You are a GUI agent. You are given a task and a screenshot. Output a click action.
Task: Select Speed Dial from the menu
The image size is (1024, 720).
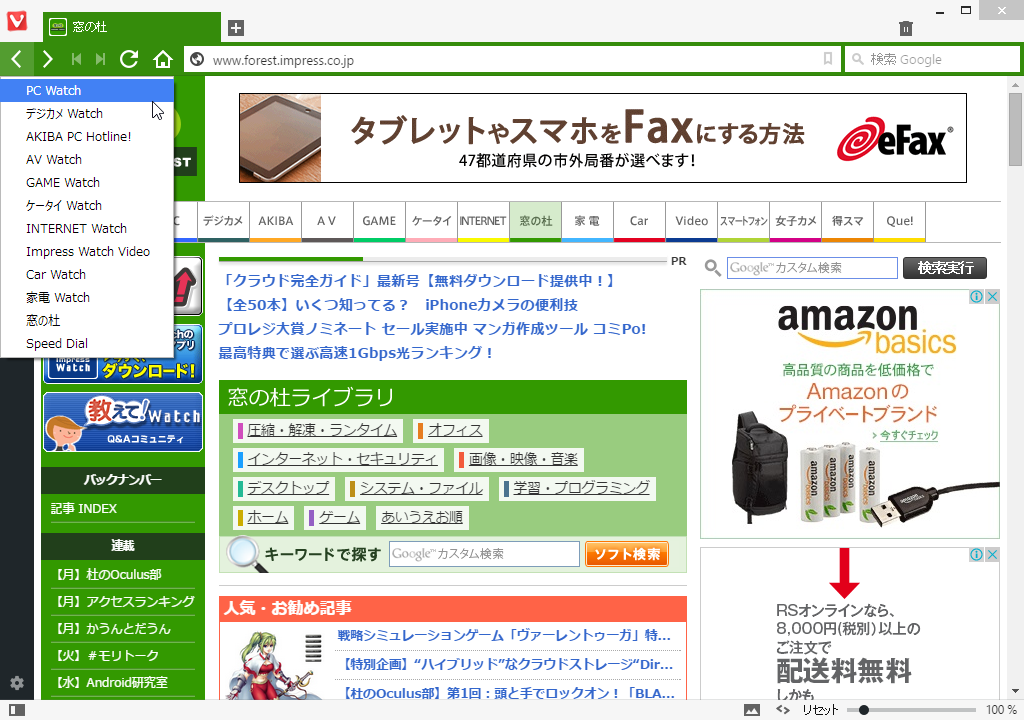point(55,343)
